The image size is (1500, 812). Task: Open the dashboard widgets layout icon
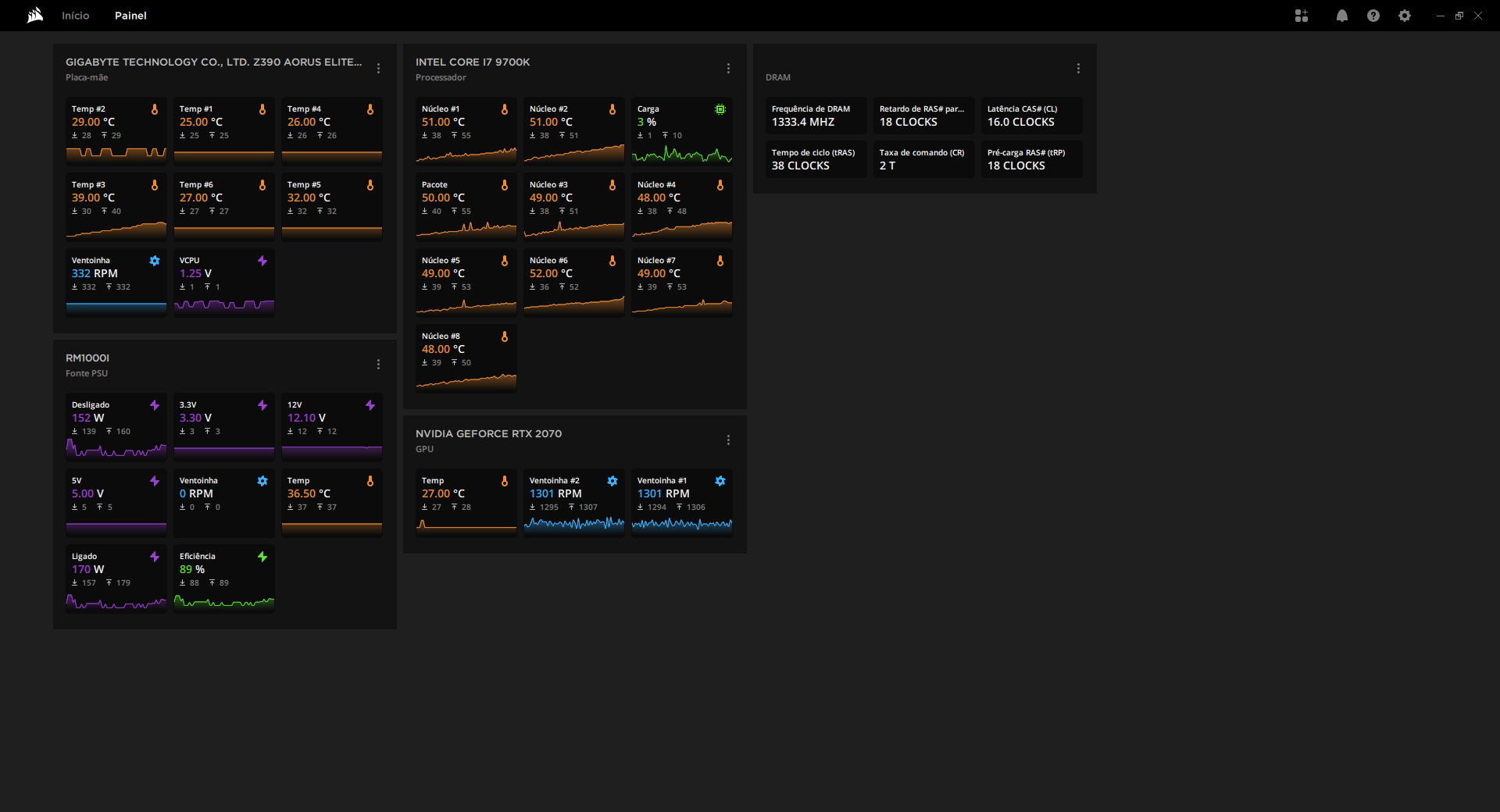click(x=1302, y=16)
